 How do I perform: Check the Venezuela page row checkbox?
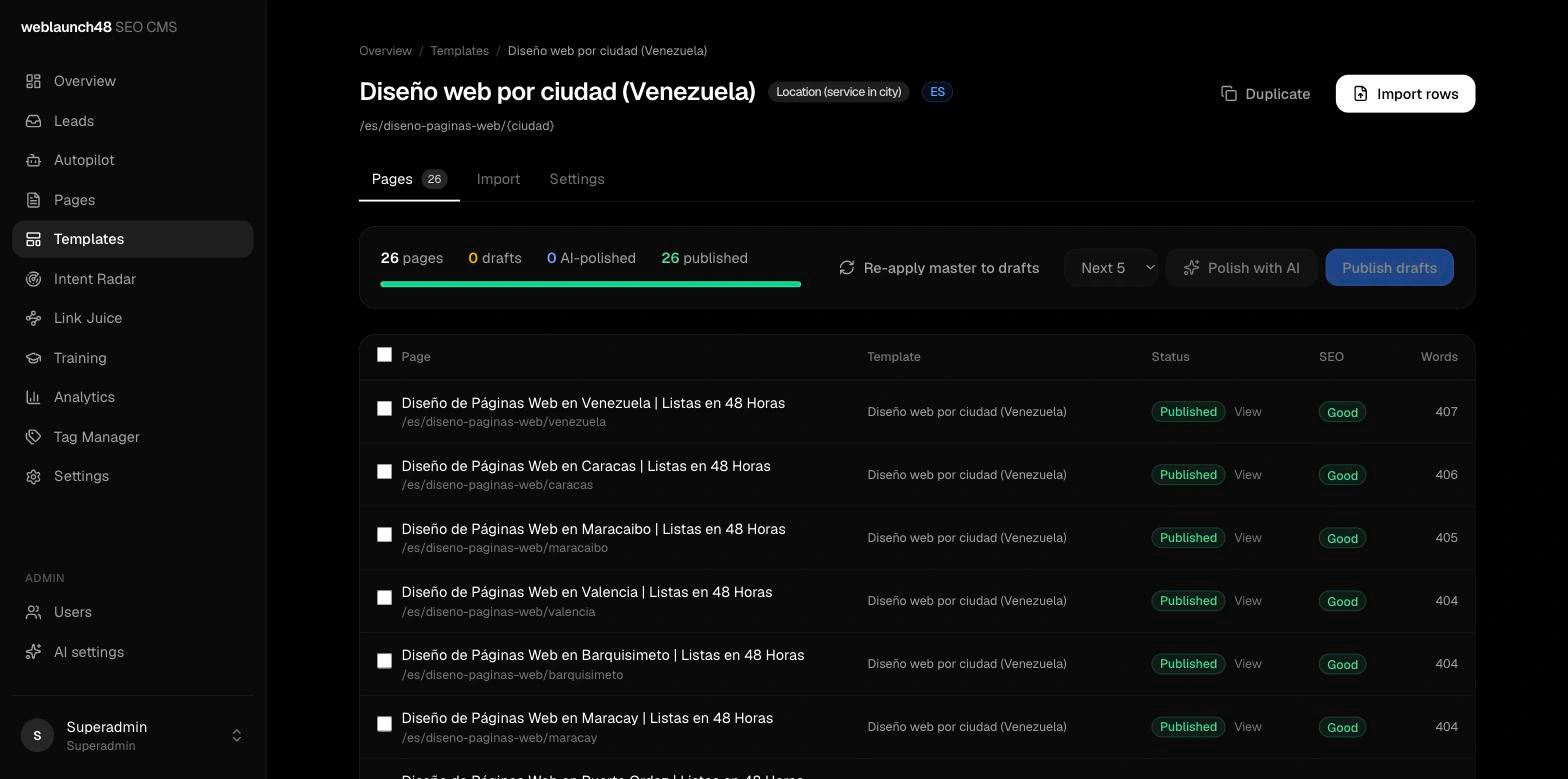pos(384,409)
